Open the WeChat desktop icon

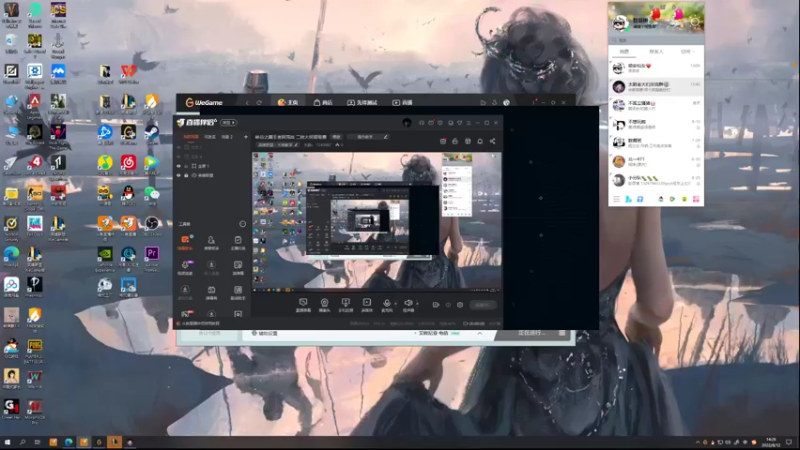pos(152,196)
